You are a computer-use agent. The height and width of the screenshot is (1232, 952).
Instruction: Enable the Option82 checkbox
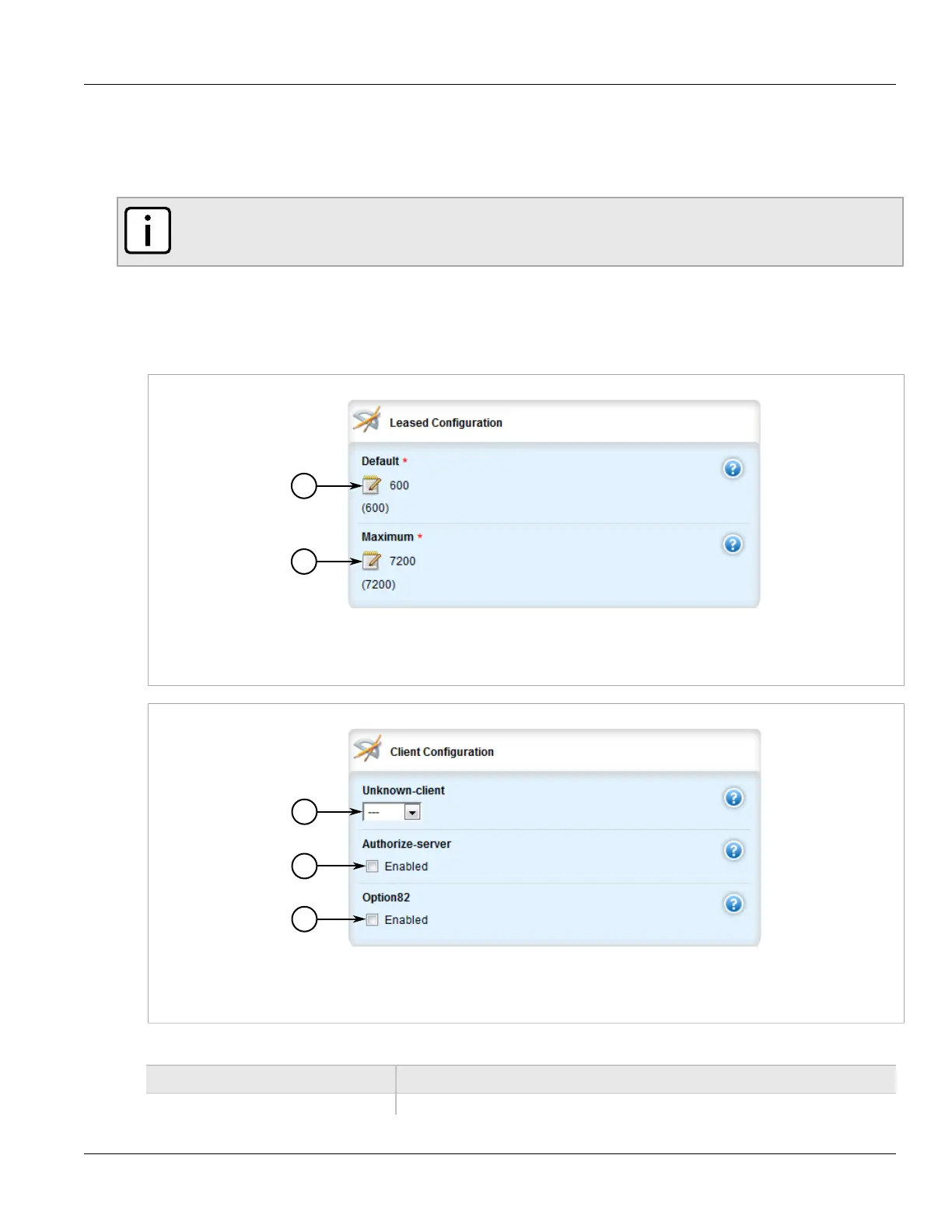tap(373, 920)
